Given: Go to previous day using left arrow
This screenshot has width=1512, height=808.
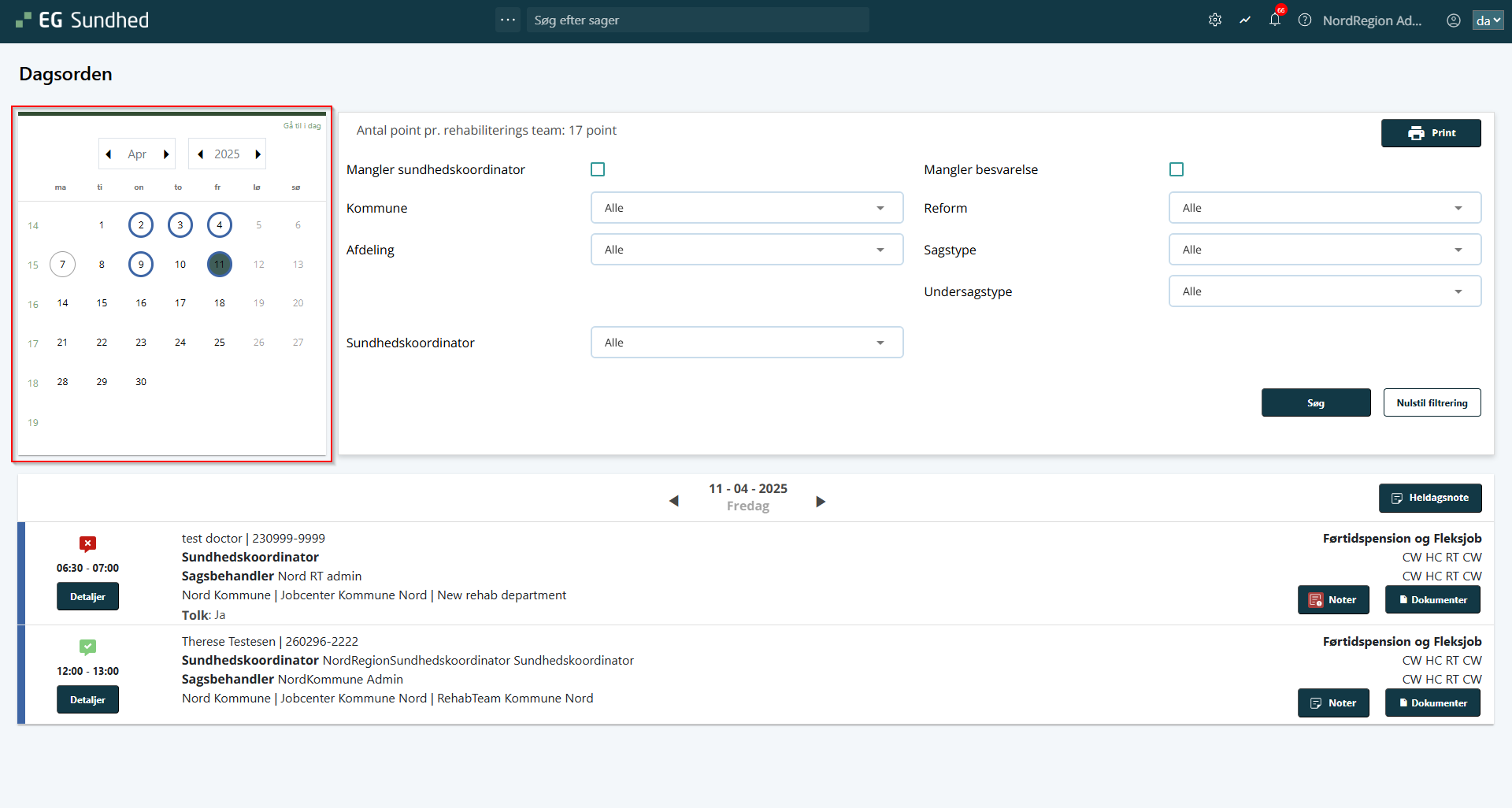Looking at the screenshot, I should coord(673,502).
